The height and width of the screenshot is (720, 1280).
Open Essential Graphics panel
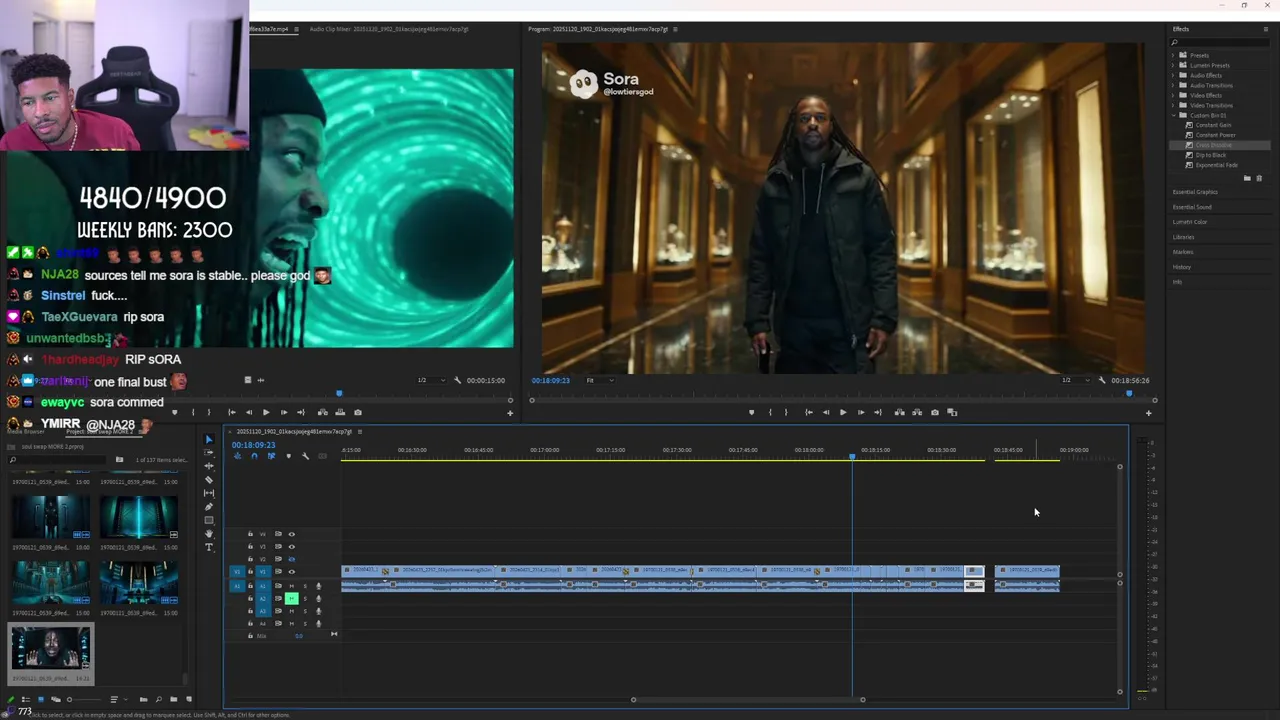tap(1195, 192)
